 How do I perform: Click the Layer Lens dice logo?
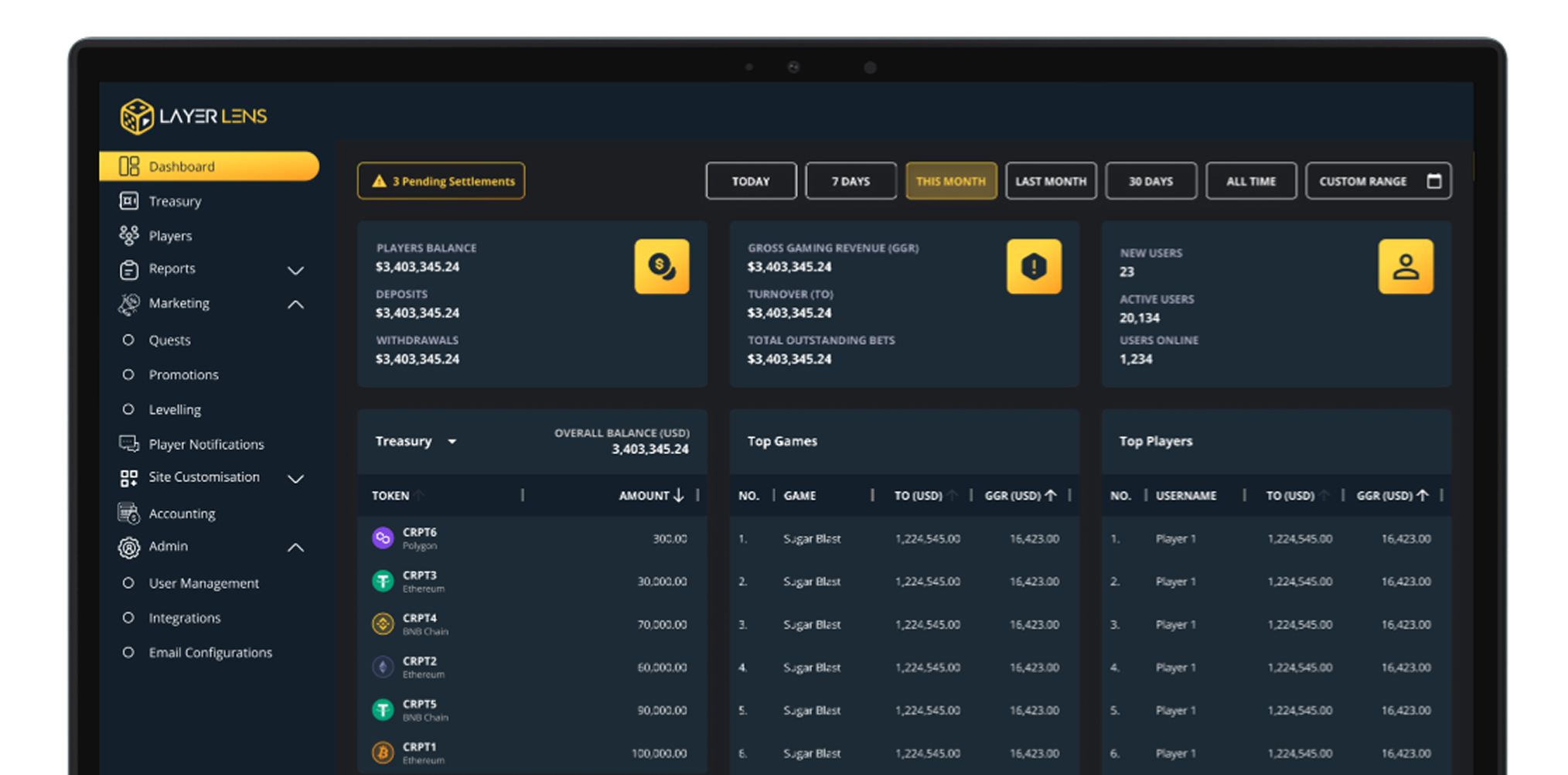137,117
